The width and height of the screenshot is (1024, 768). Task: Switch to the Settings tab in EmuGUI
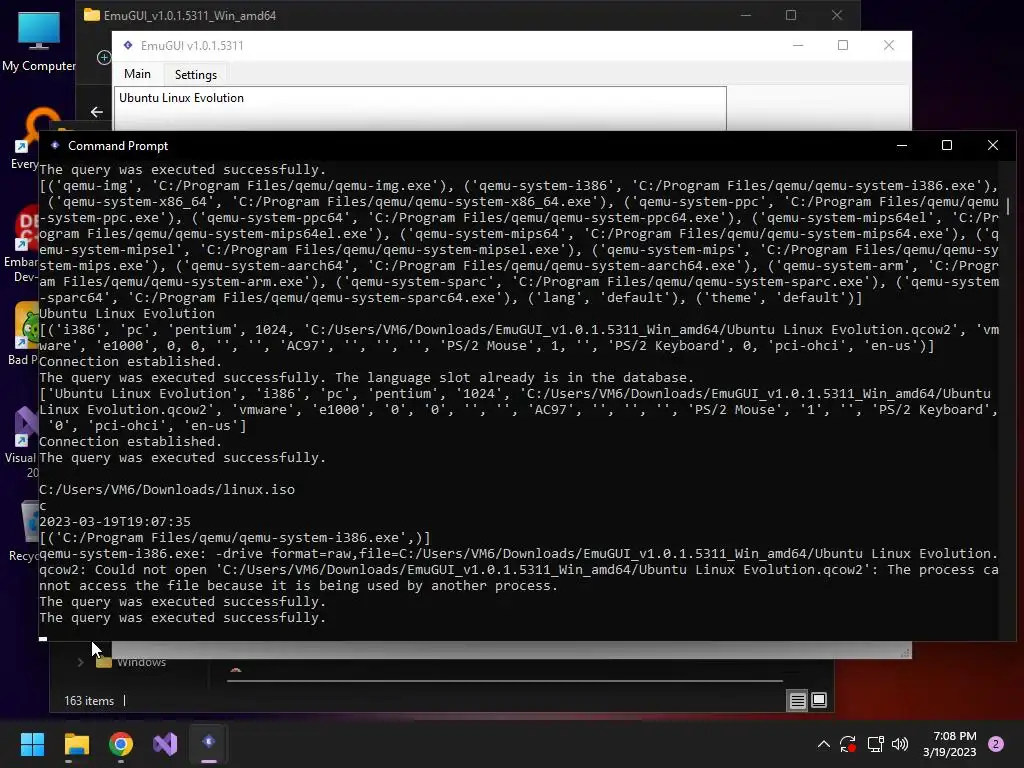(196, 74)
